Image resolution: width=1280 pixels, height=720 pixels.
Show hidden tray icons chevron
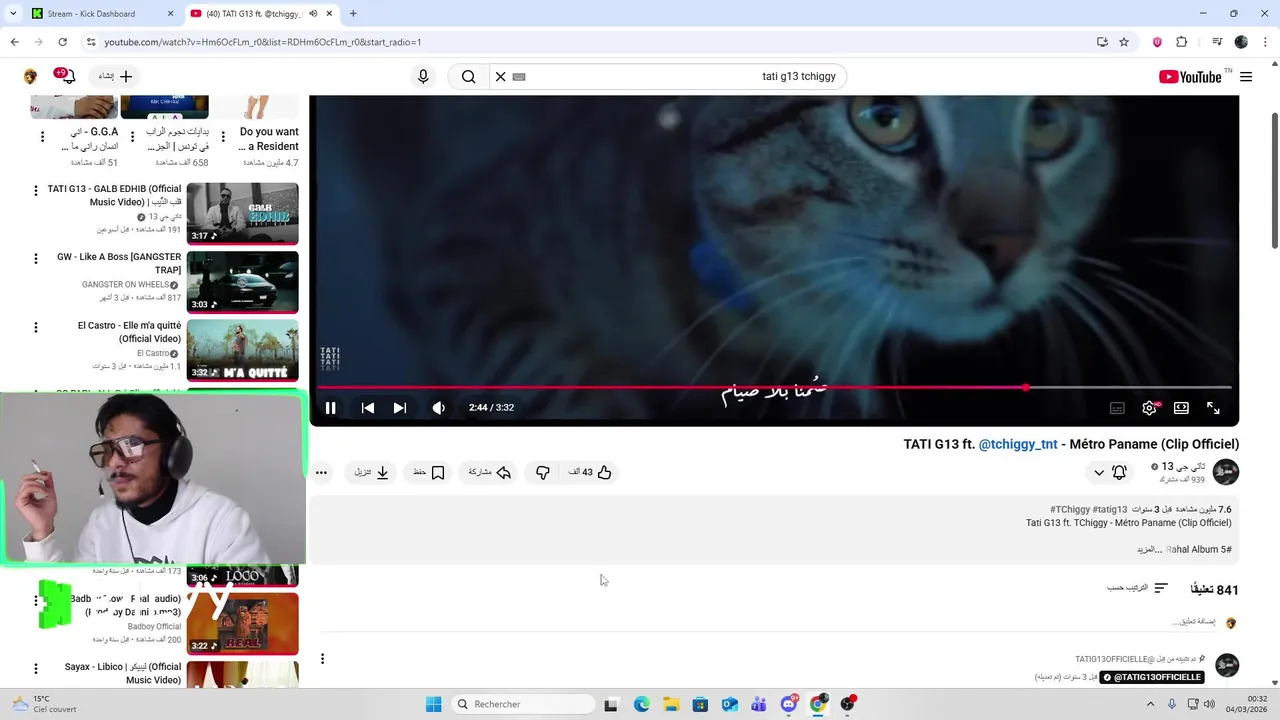(1150, 704)
